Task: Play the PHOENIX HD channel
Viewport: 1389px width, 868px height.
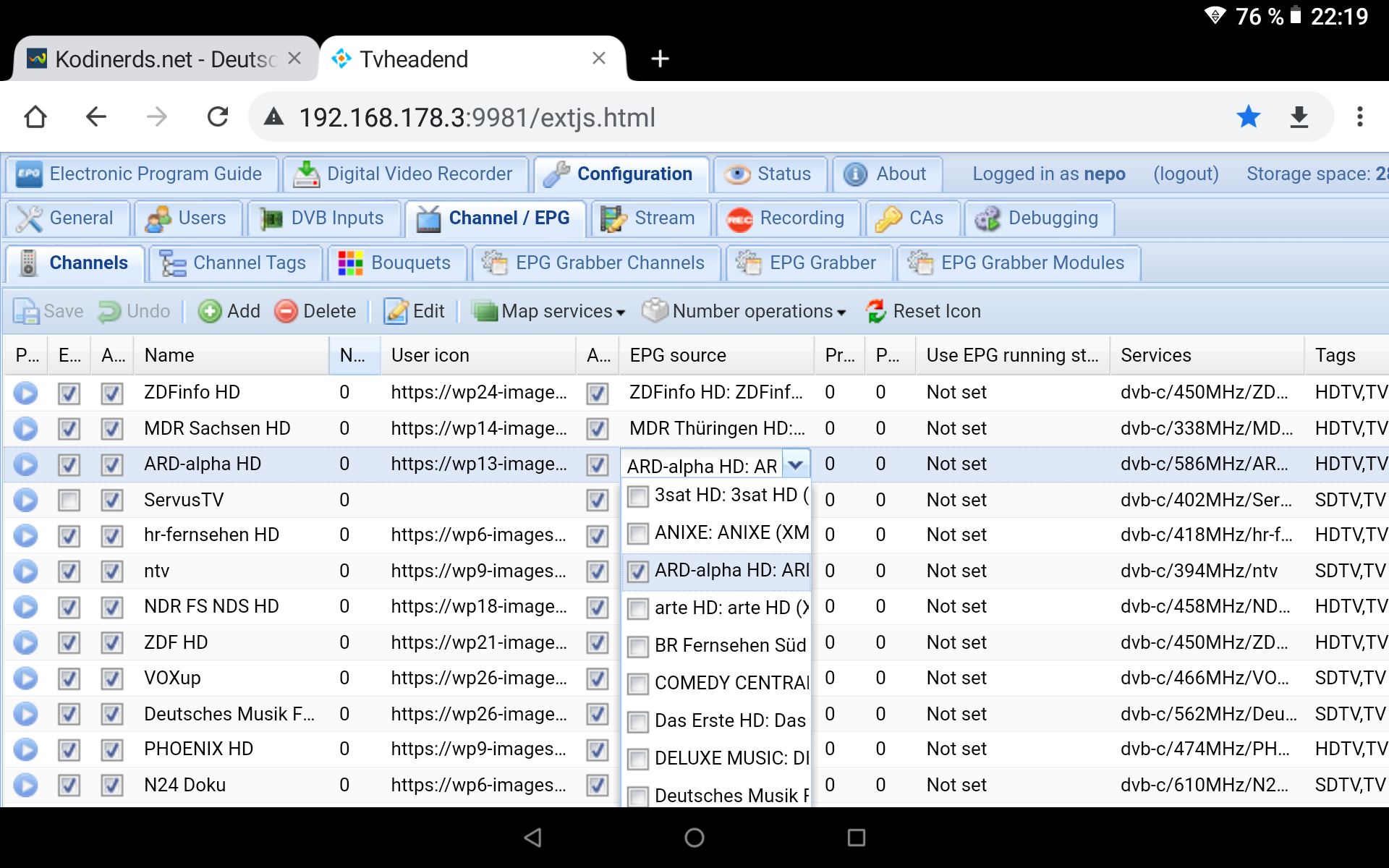Action: pyautogui.click(x=25, y=749)
